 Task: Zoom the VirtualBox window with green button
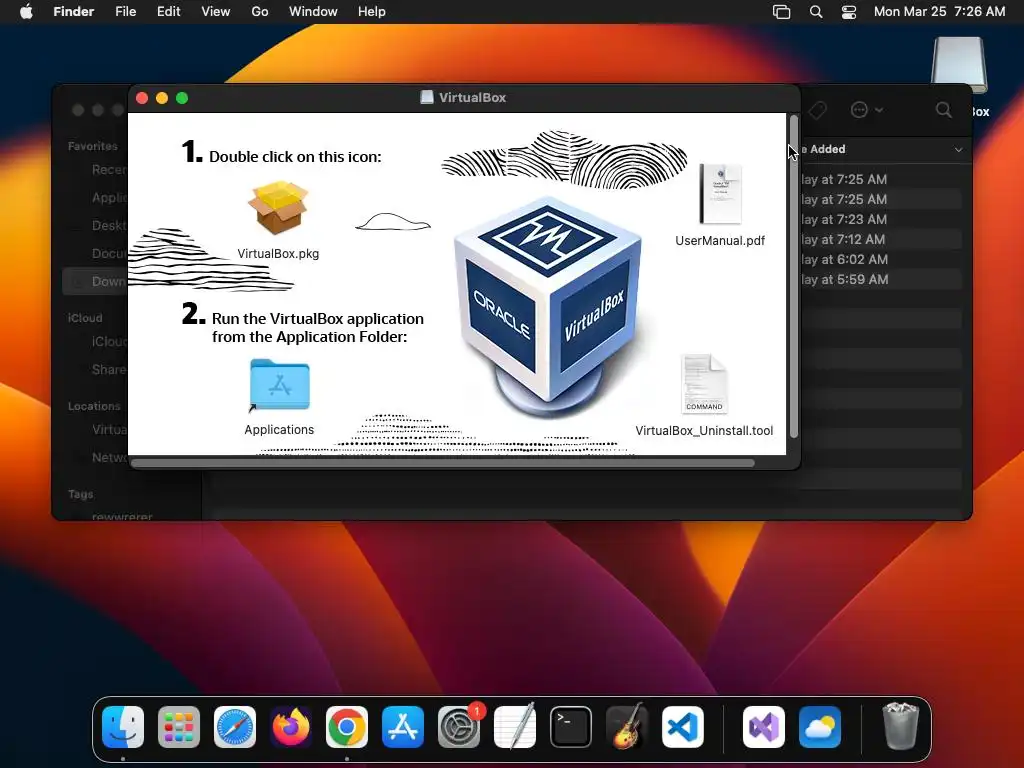click(182, 98)
